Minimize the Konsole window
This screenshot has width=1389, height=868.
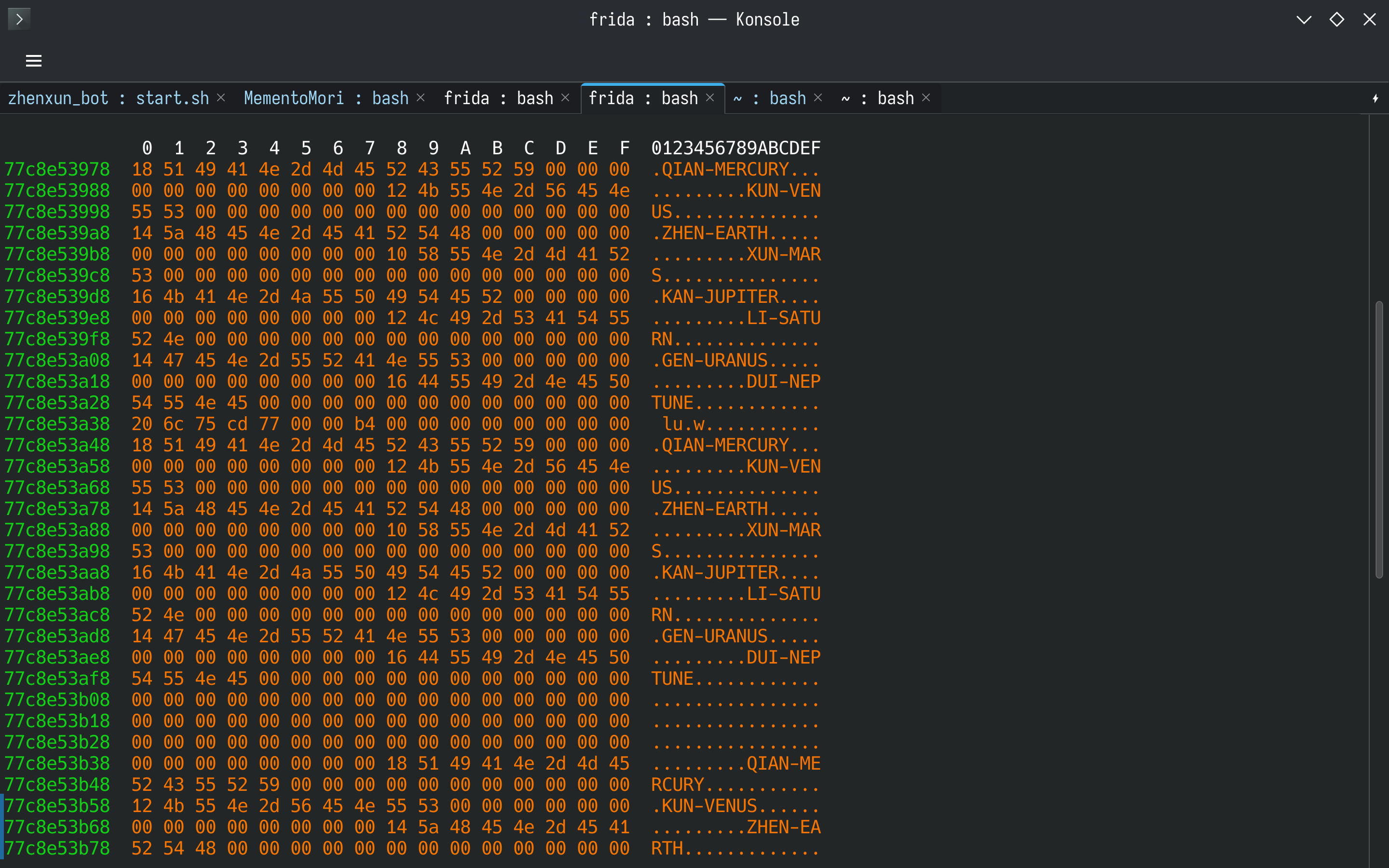tap(1304, 19)
